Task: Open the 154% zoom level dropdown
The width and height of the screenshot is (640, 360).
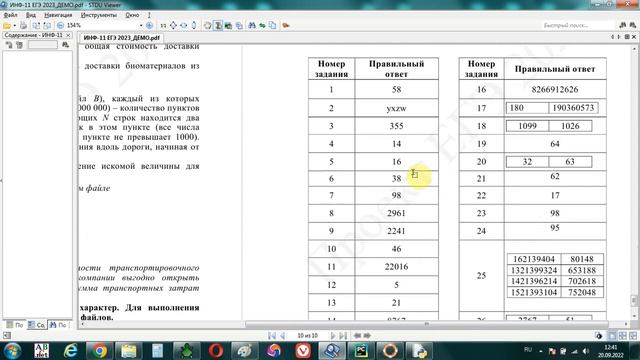Action: click(x=141, y=25)
